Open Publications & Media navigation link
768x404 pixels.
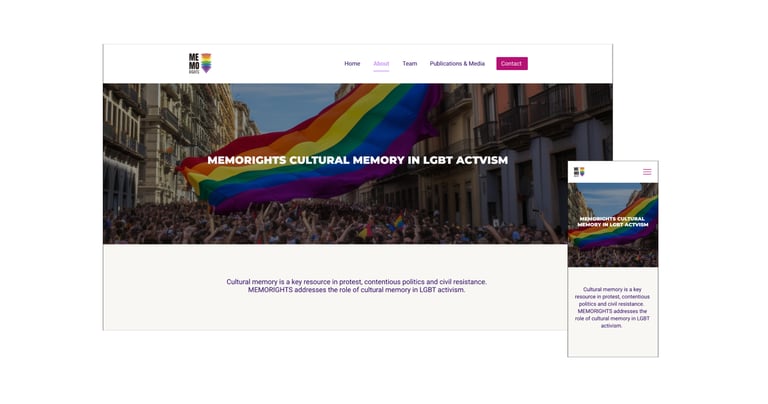(457, 64)
